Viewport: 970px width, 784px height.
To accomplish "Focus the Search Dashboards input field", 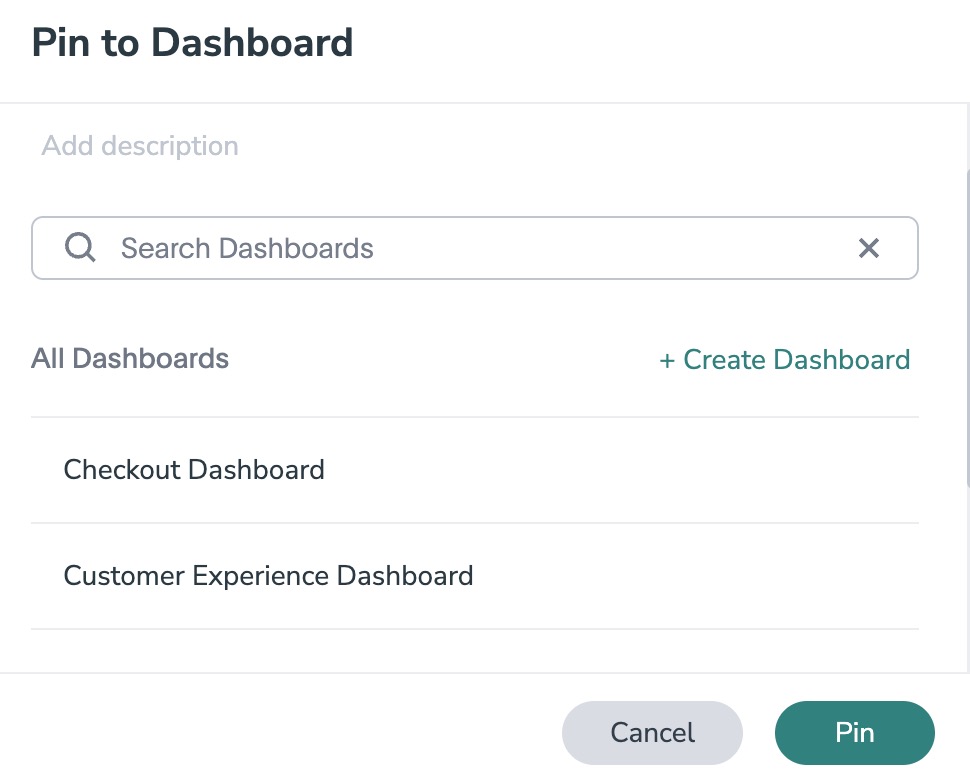I will pos(480,248).
